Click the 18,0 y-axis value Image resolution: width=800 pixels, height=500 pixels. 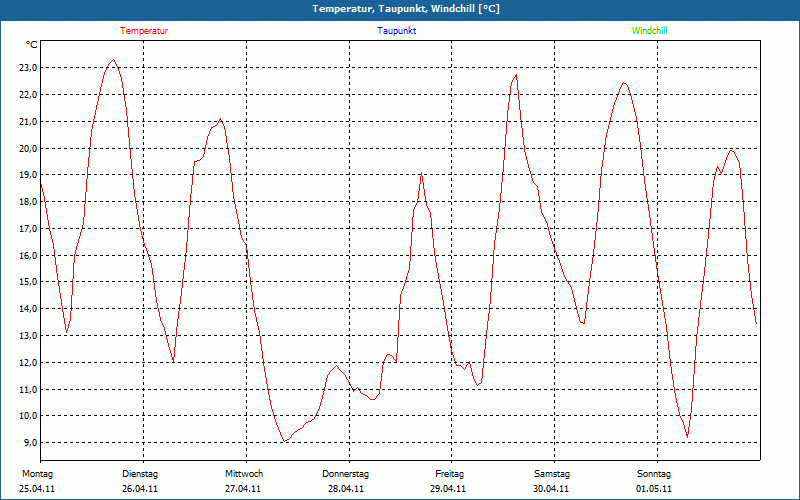click(x=29, y=202)
